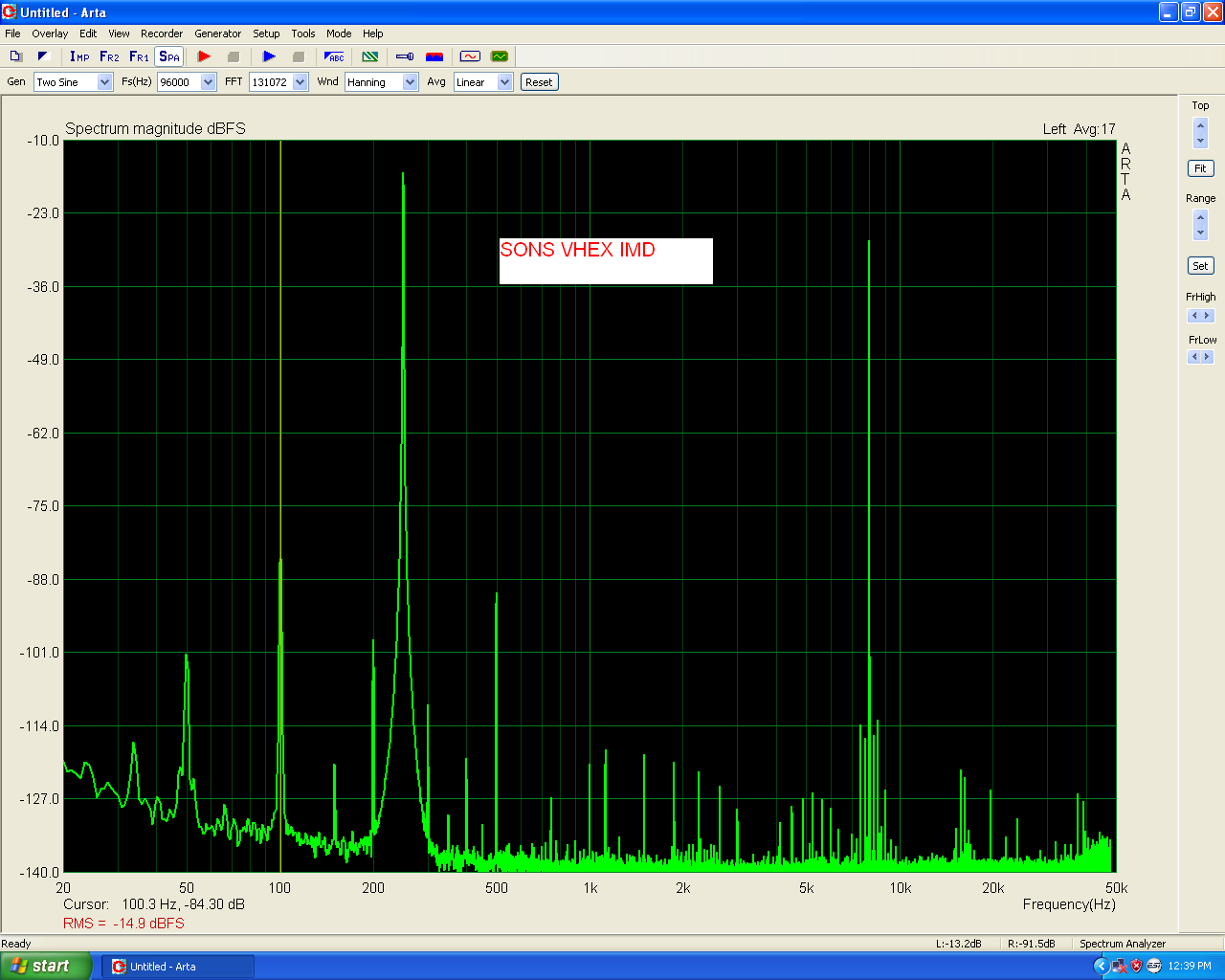Open the Help menu
This screenshot has width=1225, height=980.
373,33
